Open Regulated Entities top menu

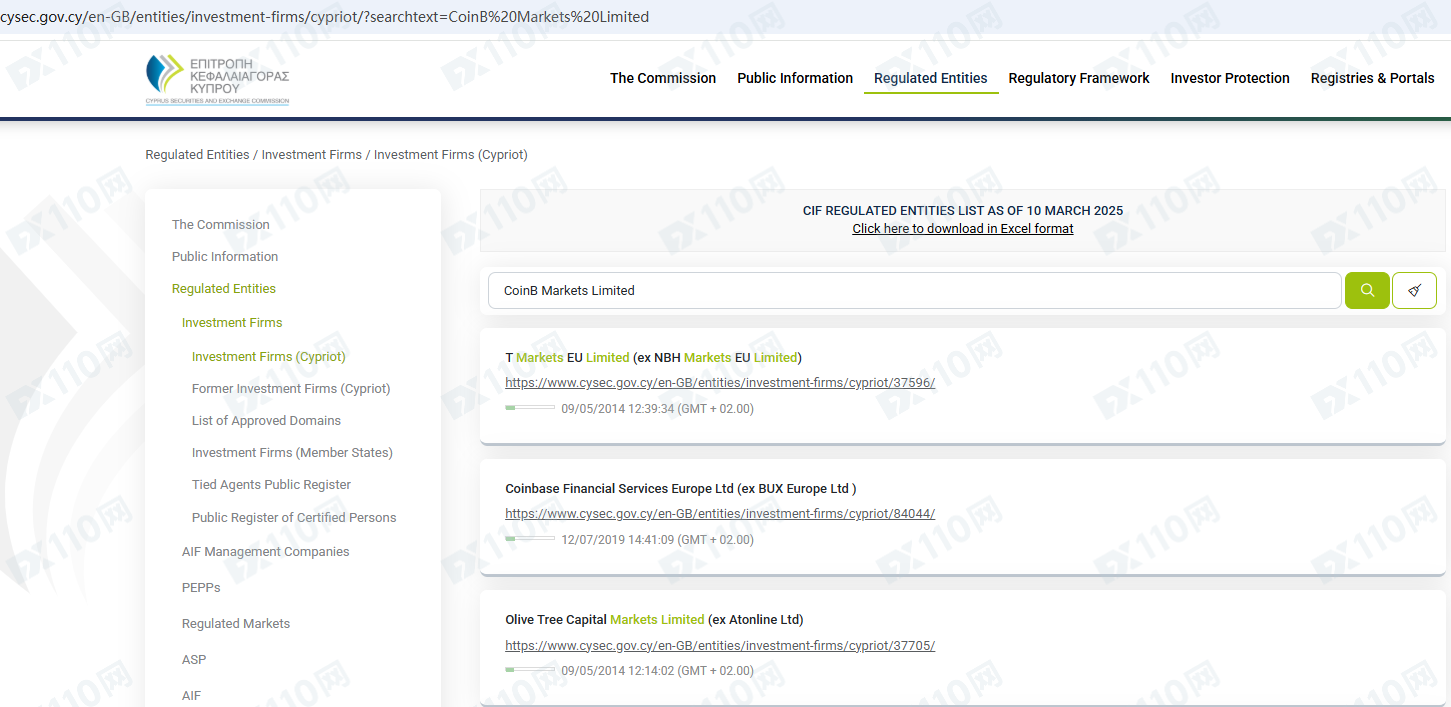pyautogui.click(x=931, y=78)
